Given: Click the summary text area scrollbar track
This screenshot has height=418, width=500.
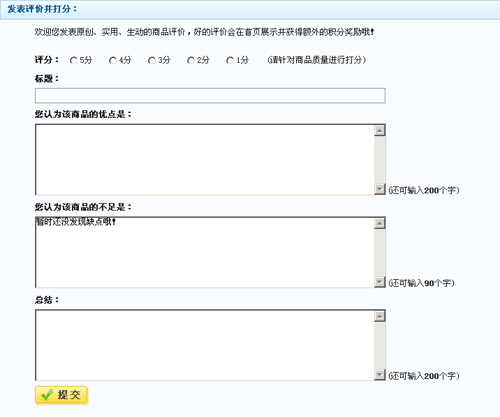Looking at the screenshot, I should pyautogui.click(x=379, y=345).
